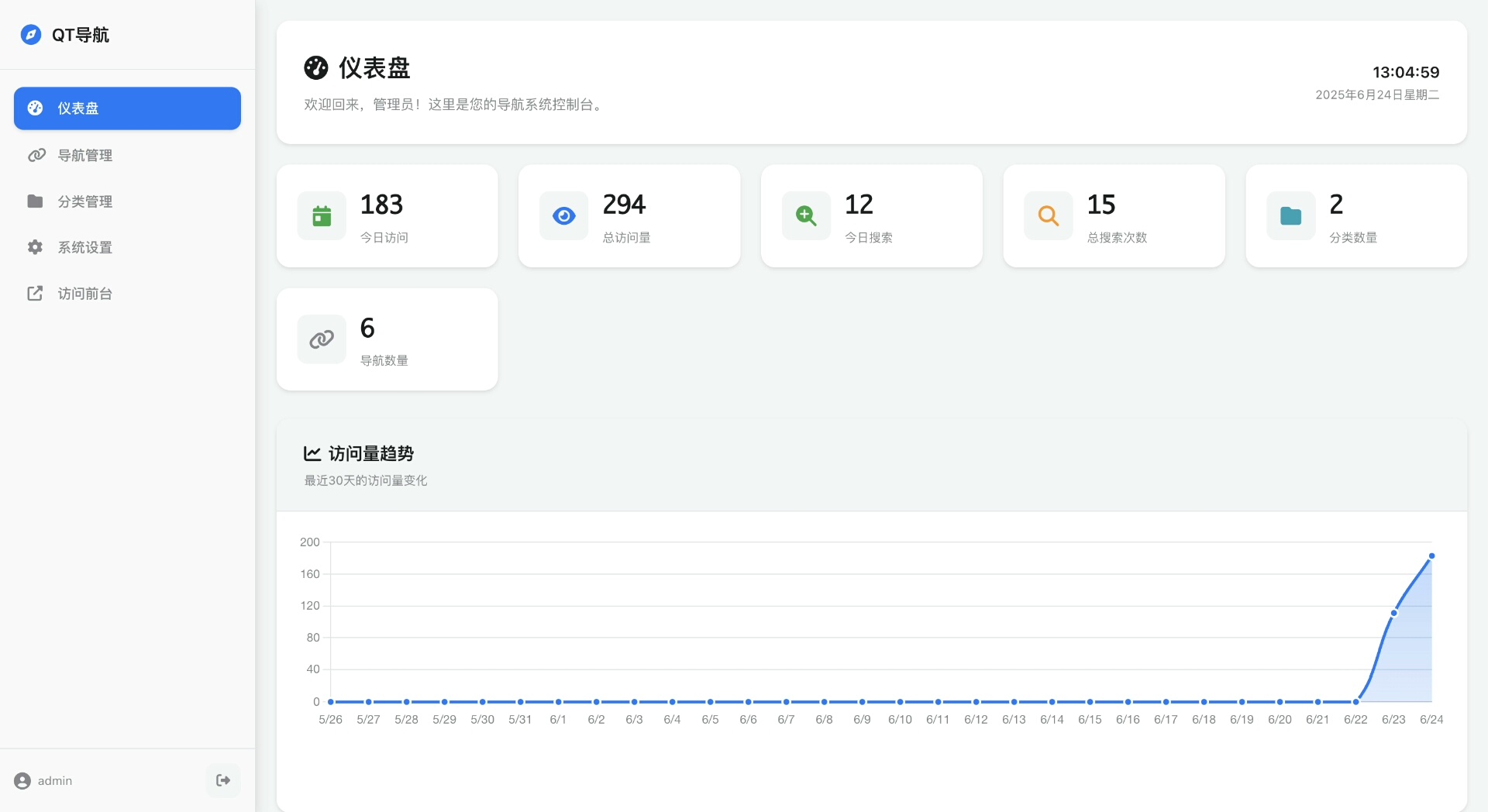Click the 访问前台 external link
This screenshot has height=812, width=1488.
tap(85, 294)
